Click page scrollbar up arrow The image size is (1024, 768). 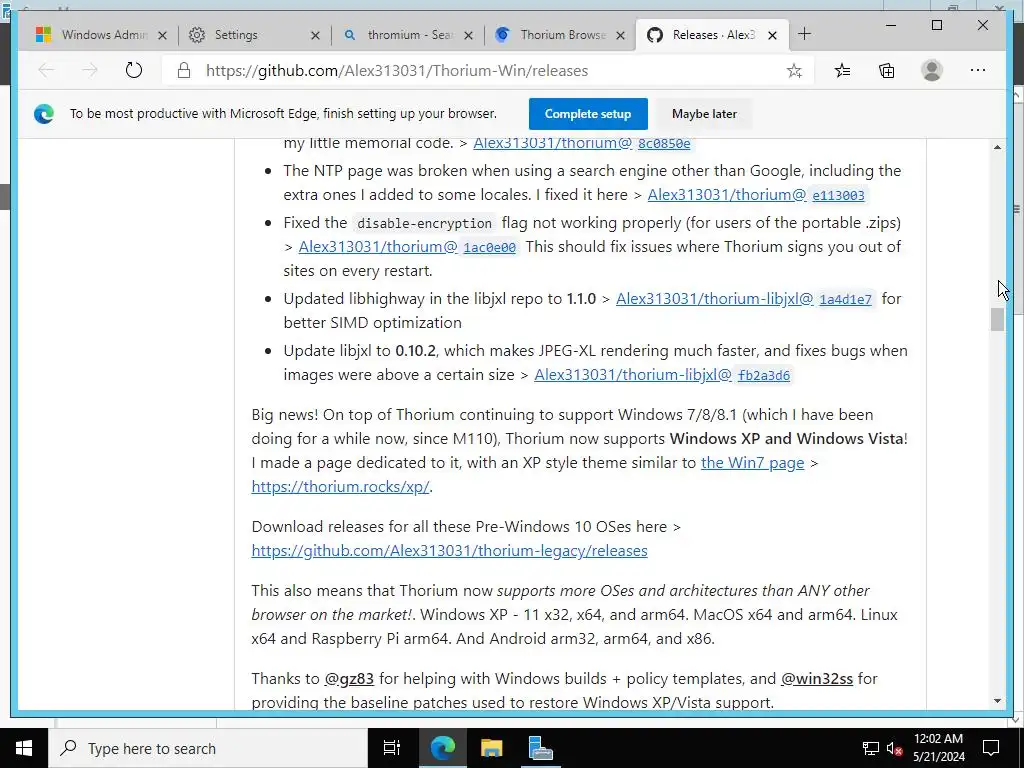click(997, 147)
